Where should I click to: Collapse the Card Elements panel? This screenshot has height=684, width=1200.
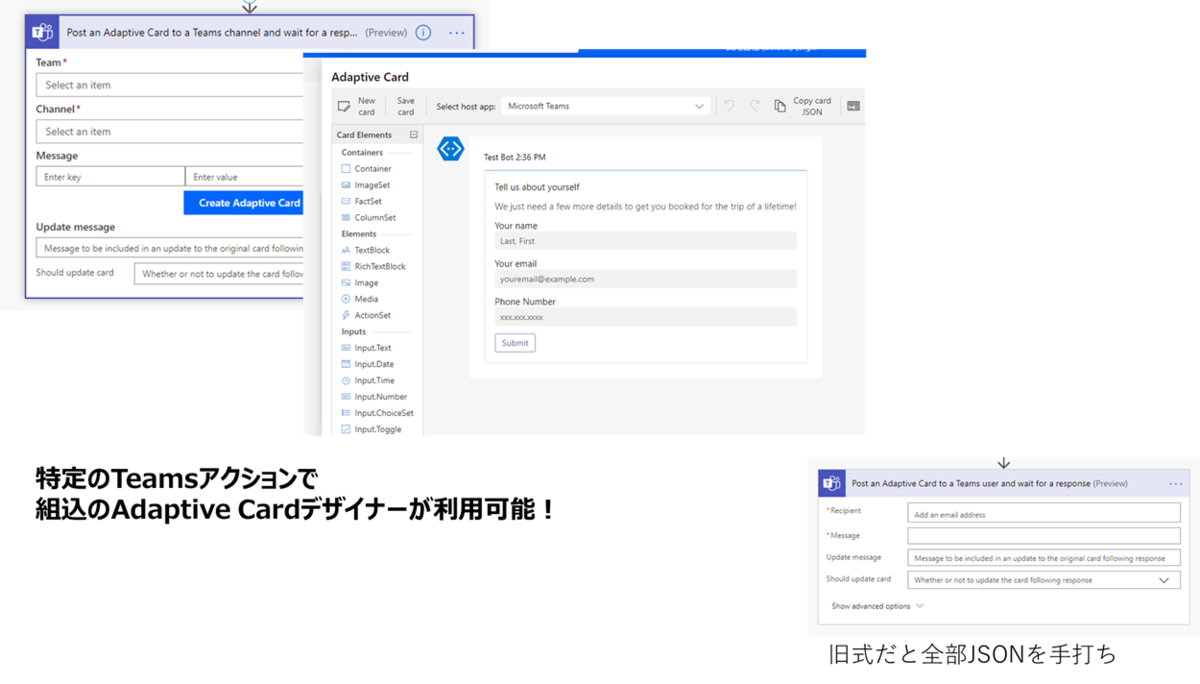[412, 134]
